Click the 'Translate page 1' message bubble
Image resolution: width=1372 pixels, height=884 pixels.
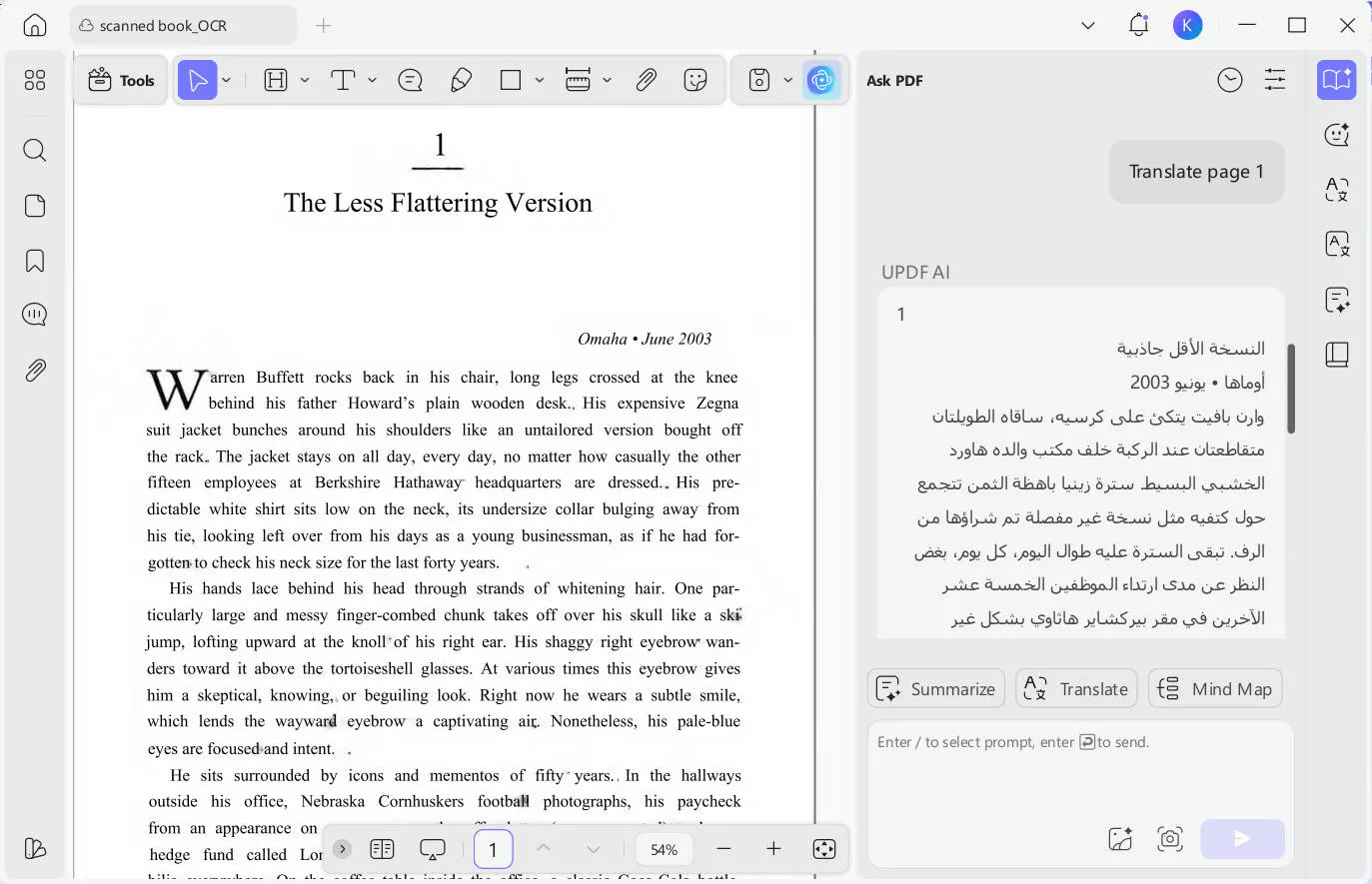coord(1196,172)
